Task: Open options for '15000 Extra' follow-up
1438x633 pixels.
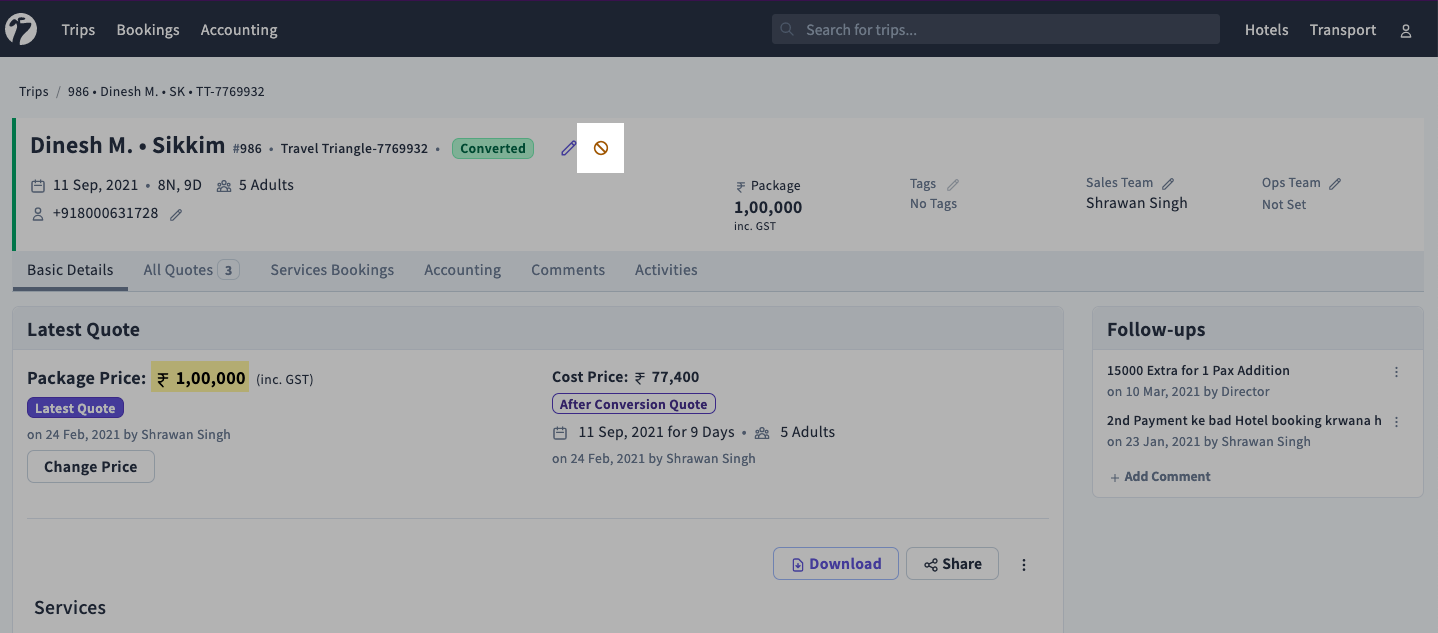Action: pyautogui.click(x=1397, y=372)
